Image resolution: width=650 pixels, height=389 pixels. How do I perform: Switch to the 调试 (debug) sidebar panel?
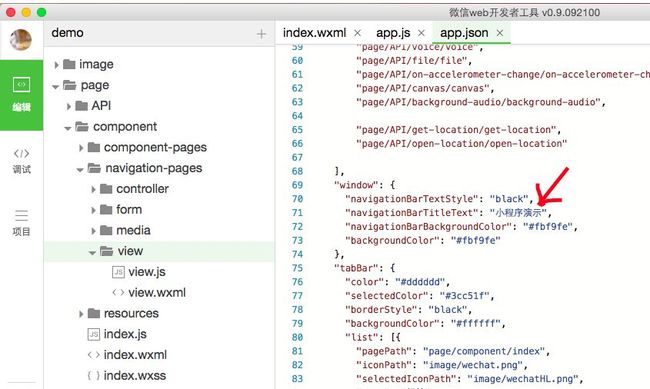(21, 161)
